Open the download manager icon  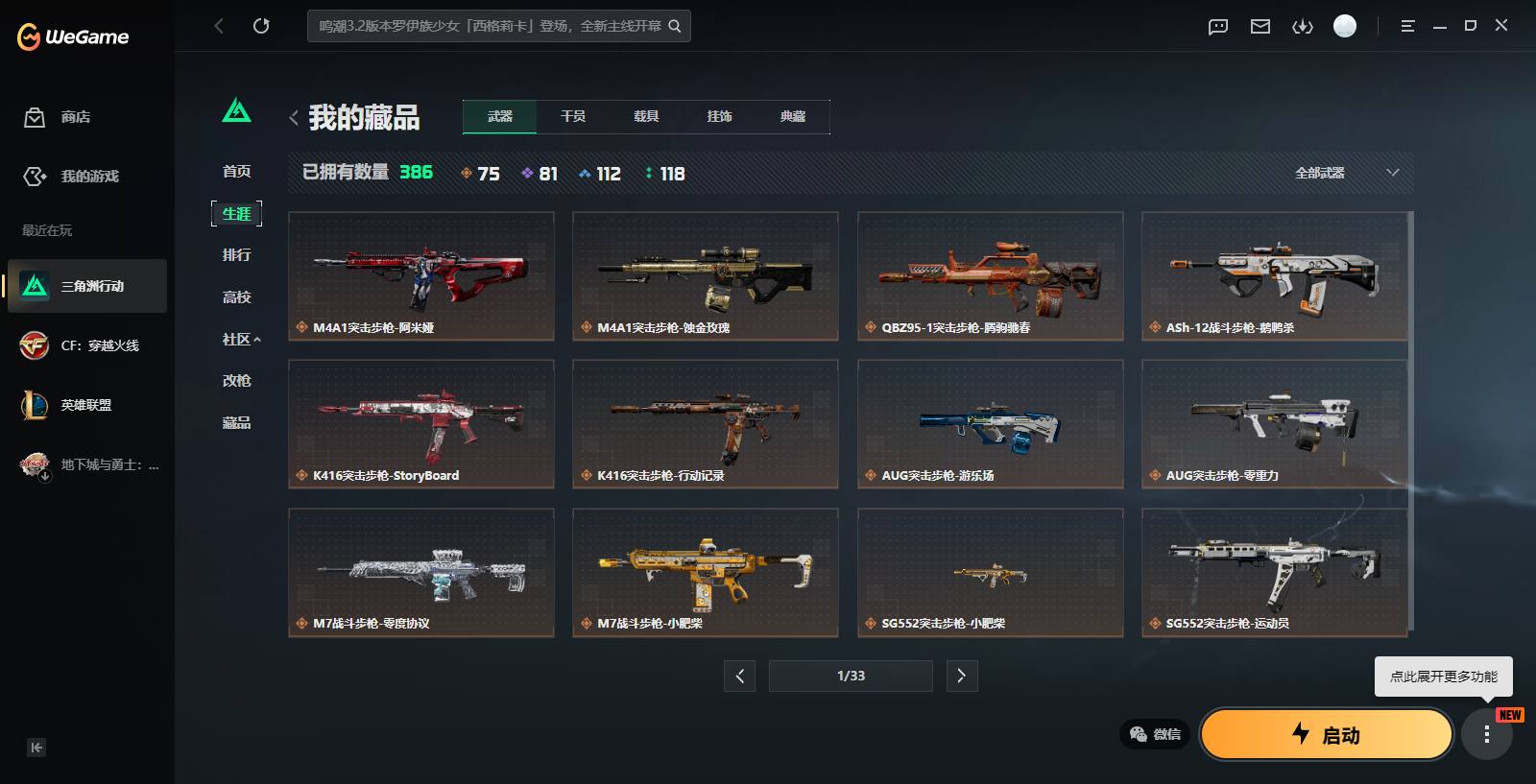pyautogui.click(x=1303, y=26)
